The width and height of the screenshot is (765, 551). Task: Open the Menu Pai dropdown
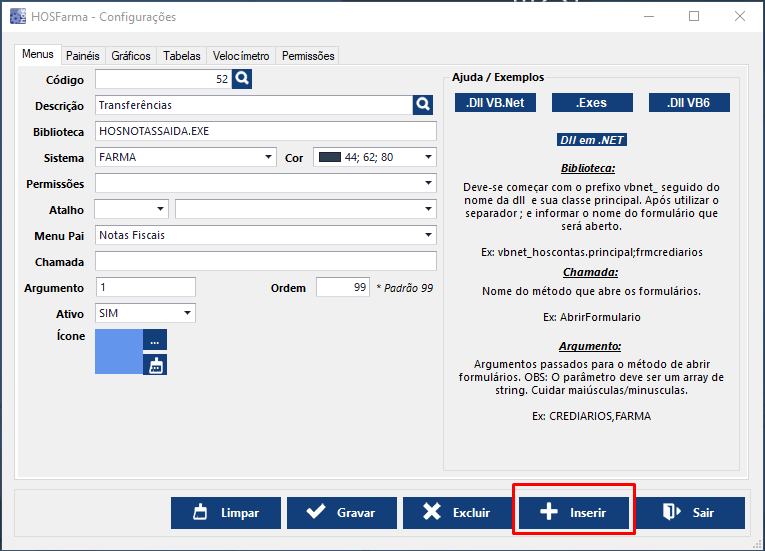pos(265,235)
